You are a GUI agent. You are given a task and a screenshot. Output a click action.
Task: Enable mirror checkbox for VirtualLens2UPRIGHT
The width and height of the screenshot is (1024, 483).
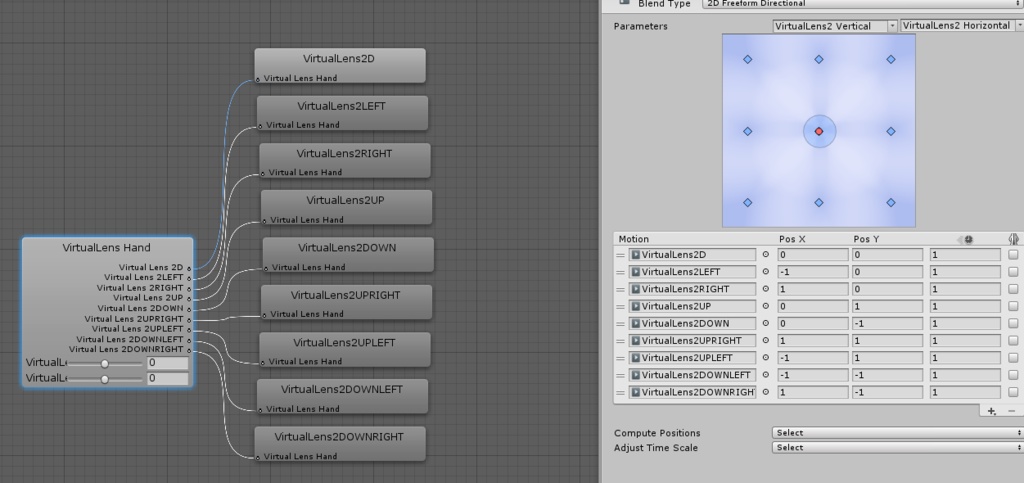pos(1013,341)
